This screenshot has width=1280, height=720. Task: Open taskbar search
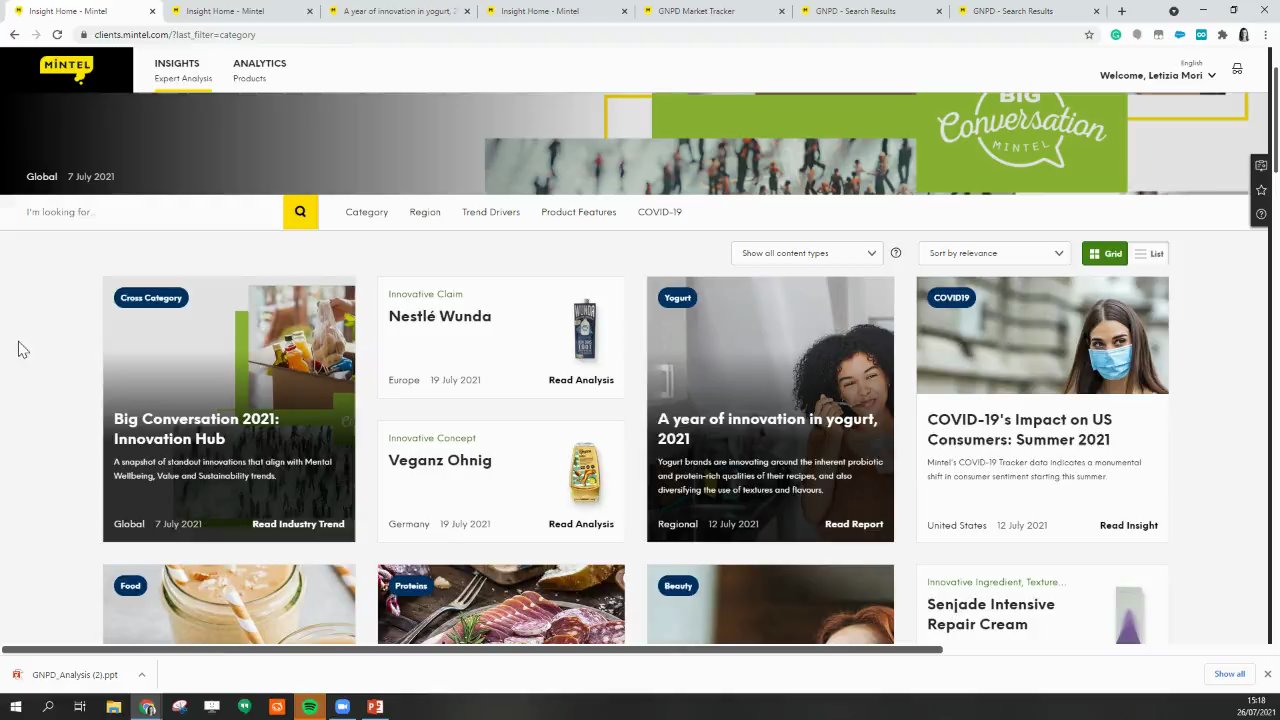[48, 707]
